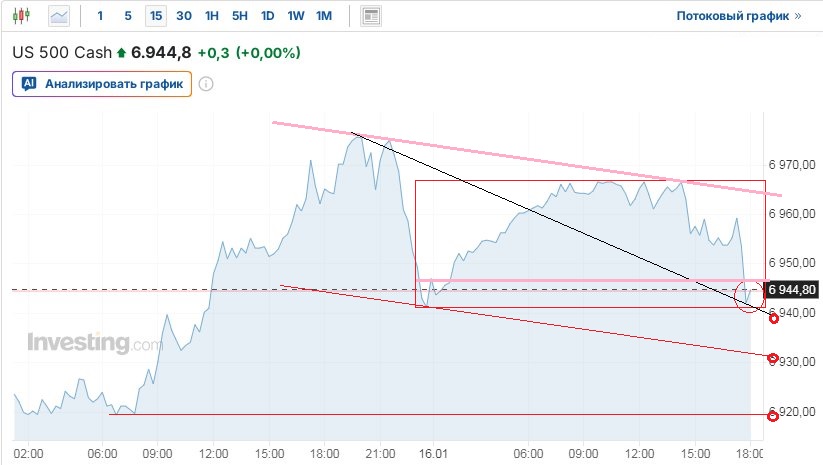Set the chart to 1W interval

296,16
